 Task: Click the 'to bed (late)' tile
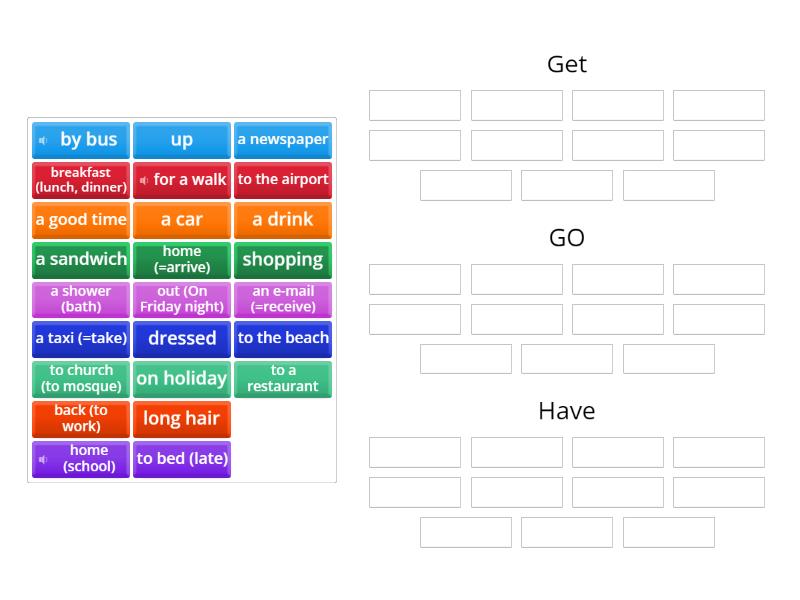(x=182, y=459)
